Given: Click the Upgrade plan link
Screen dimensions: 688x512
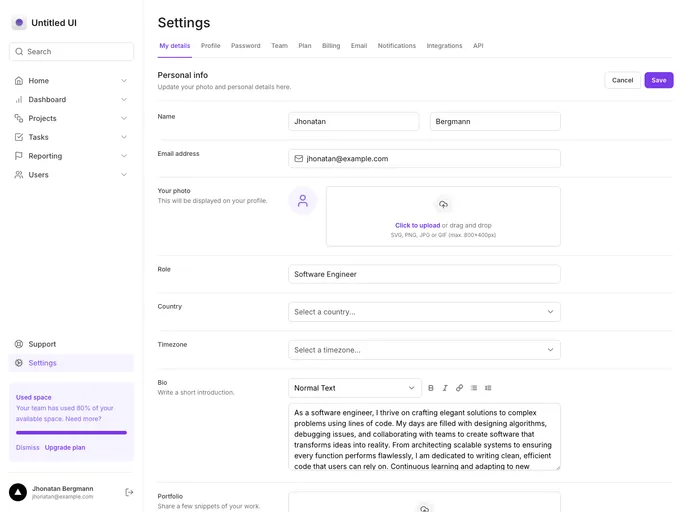Looking at the screenshot, I should pyautogui.click(x=65, y=448).
